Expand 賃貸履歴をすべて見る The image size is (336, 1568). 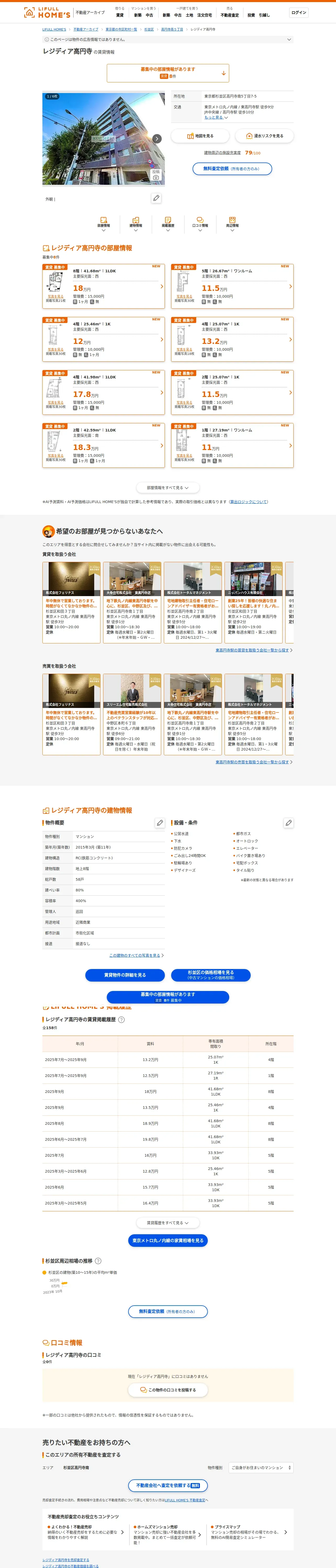coord(168,1223)
